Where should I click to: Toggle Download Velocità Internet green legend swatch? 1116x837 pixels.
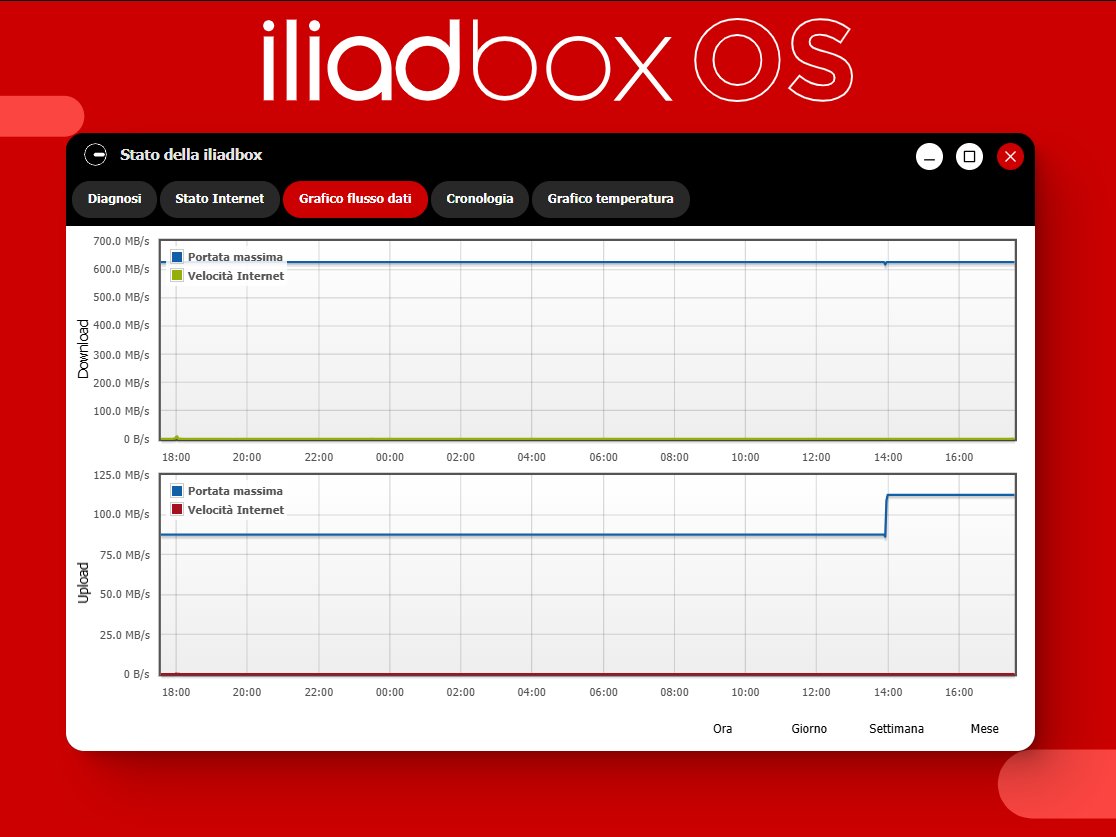click(x=177, y=275)
